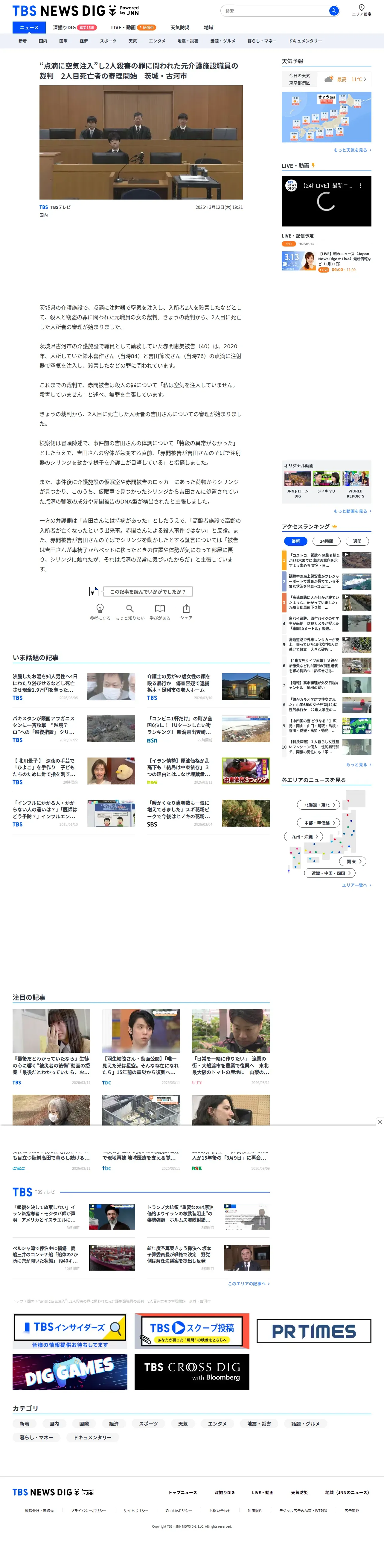Open the スギ花粉 SBS article thumbnail
This screenshot has width=384, height=1568.
(x=245, y=813)
